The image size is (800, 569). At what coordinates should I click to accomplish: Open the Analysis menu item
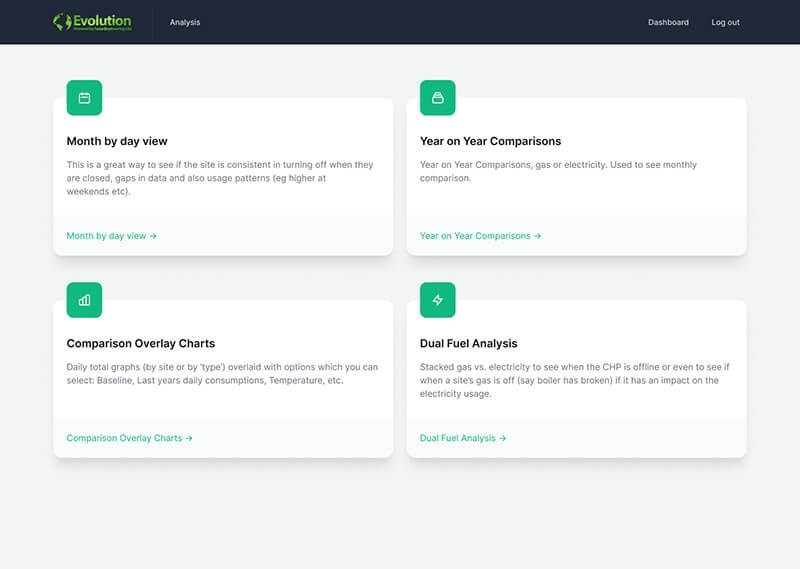(x=185, y=22)
